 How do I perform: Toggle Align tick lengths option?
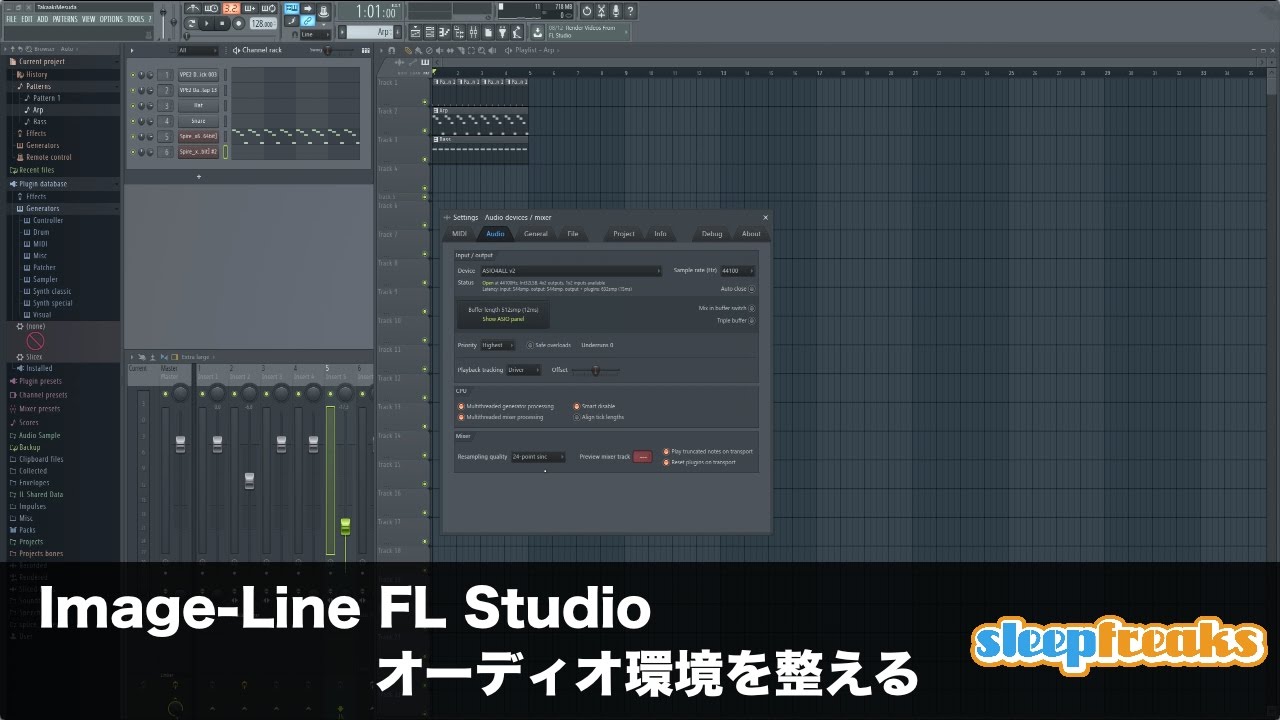point(576,417)
